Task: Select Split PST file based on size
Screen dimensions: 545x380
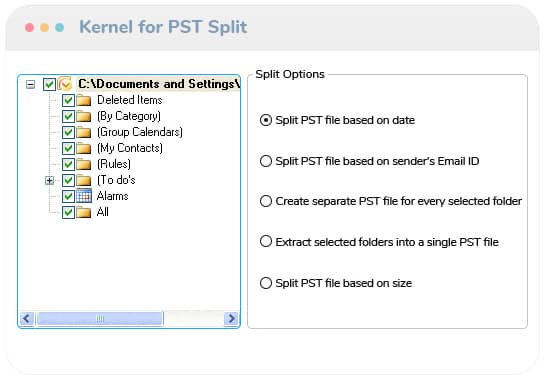Action: (x=266, y=283)
